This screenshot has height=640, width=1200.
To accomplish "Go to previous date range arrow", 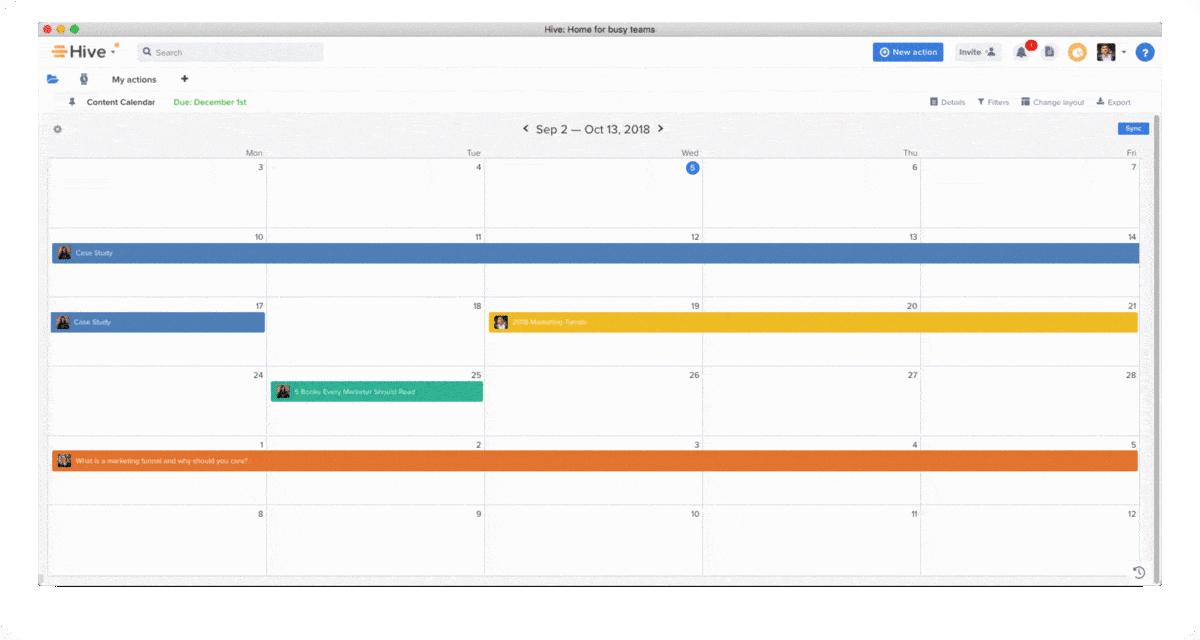I will [526, 129].
